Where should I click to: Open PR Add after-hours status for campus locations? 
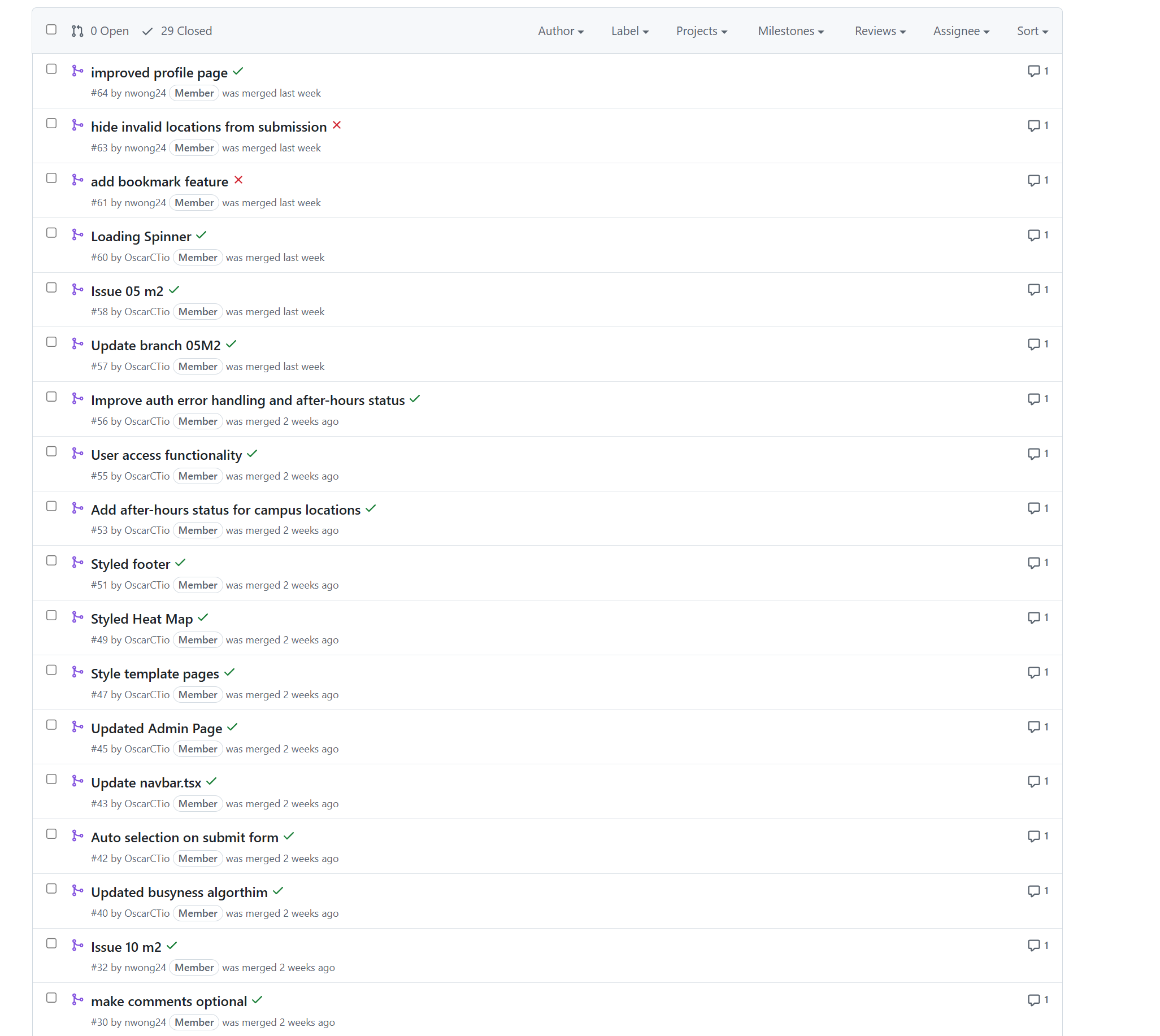(x=225, y=510)
